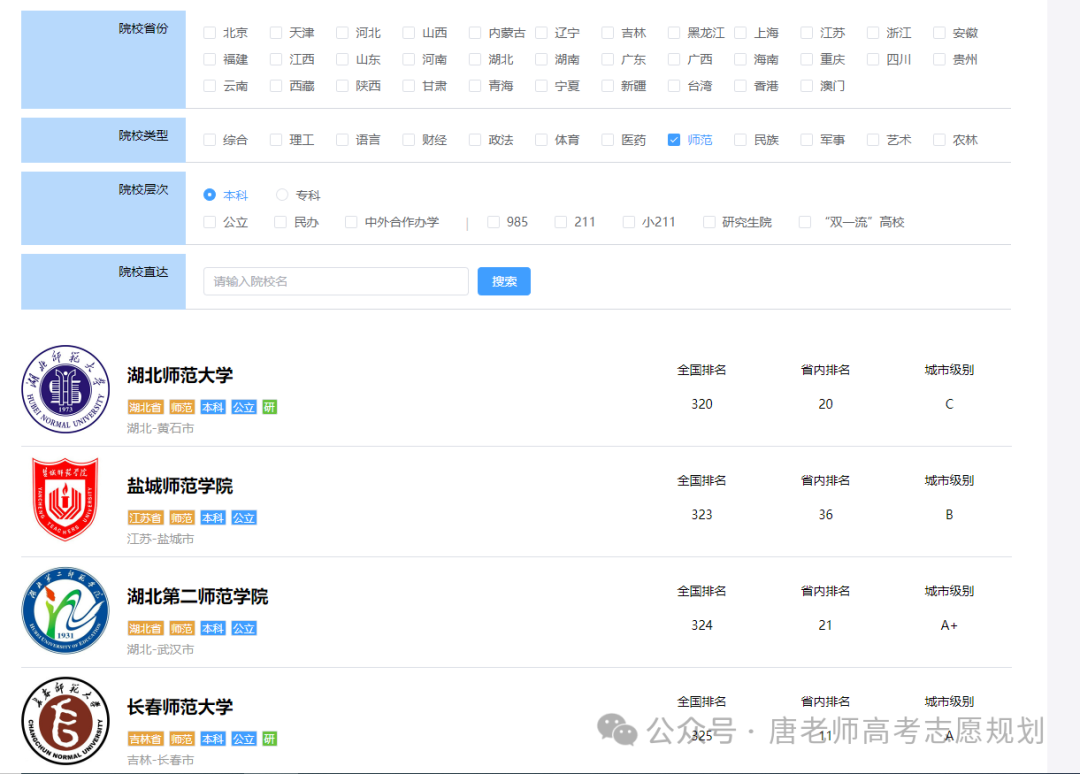Open the 湖北师范大学 title link
1080x774 pixels.
180,375
